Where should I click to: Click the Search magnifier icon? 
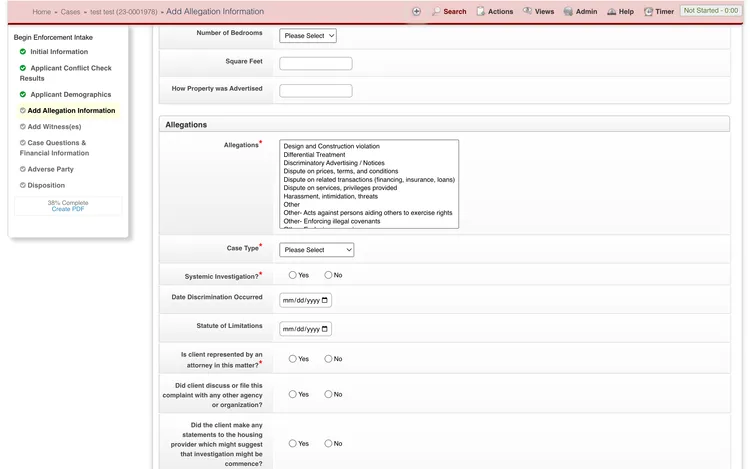pyautogui.click(x=436, y=11)
